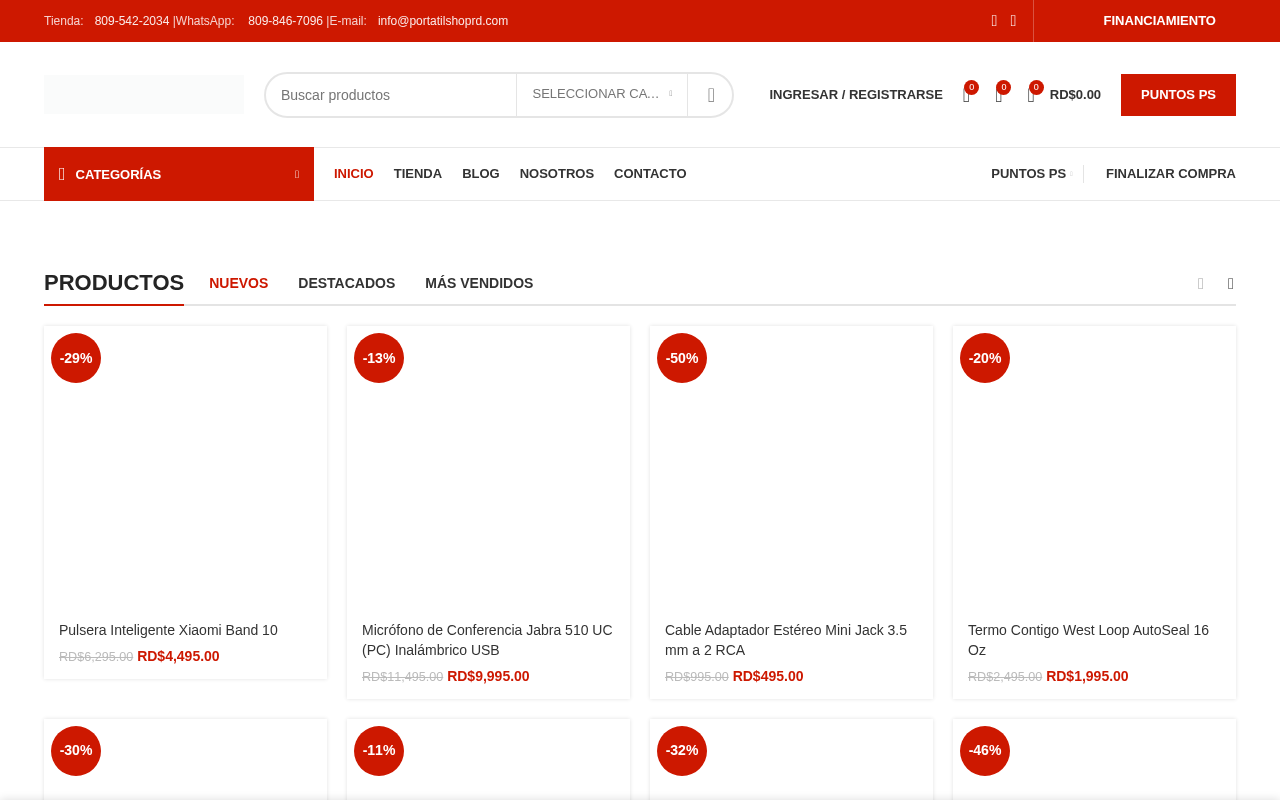Click the -11% discount badge

[x=379, y=751]
